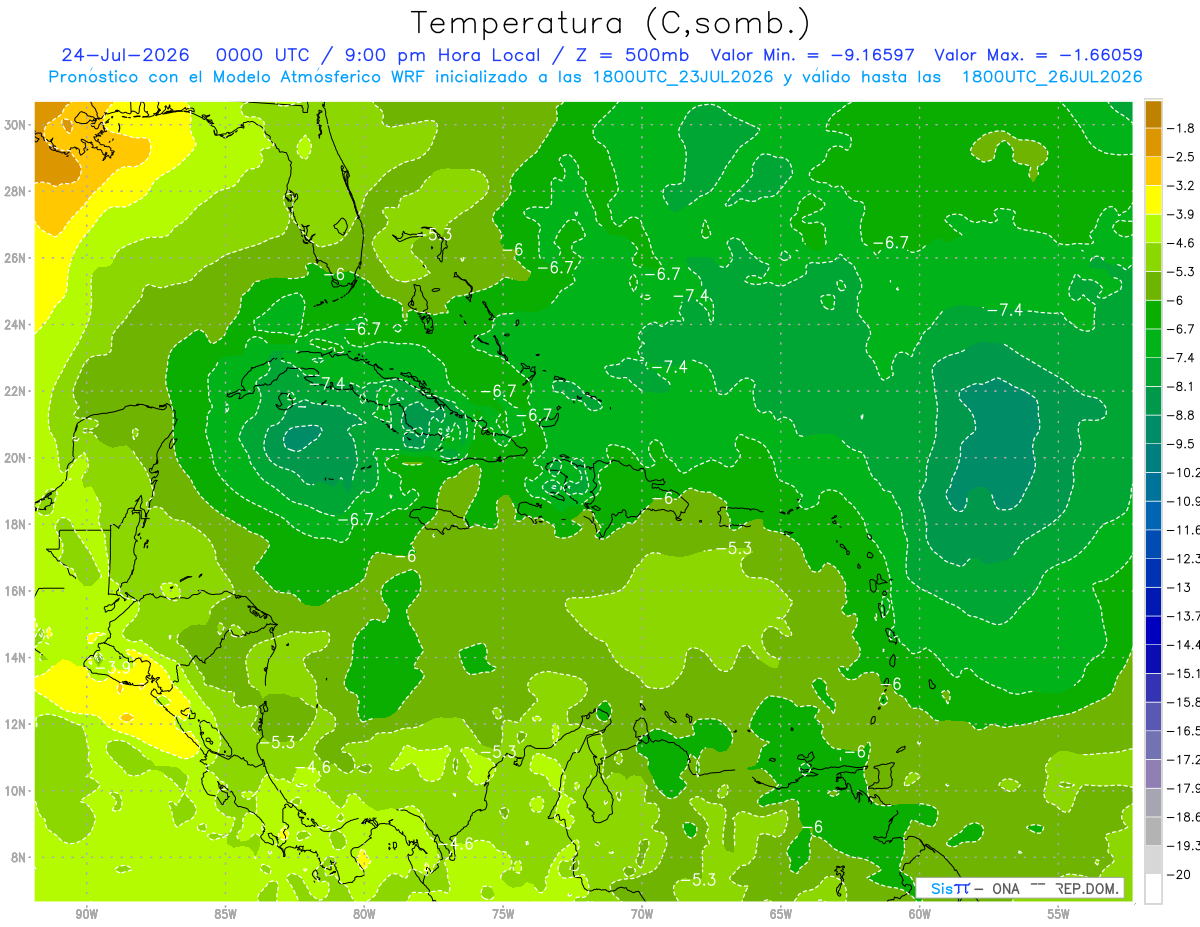Click the 24N latitude axis label

17,325
